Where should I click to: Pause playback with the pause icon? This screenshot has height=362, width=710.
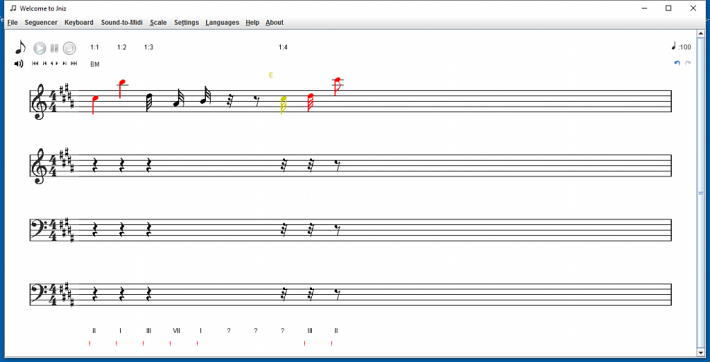pyautogui.click(x=54, y=48)
